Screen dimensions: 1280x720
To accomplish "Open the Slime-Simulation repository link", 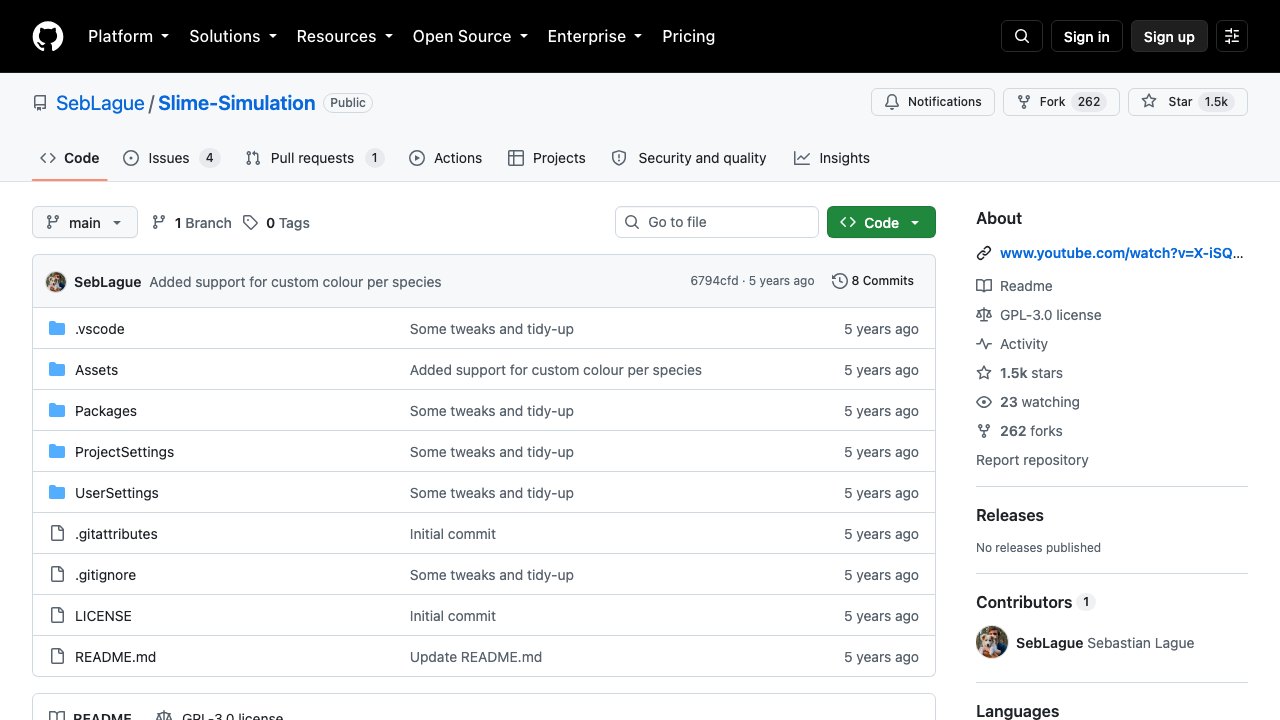I will tap(237, 103).
